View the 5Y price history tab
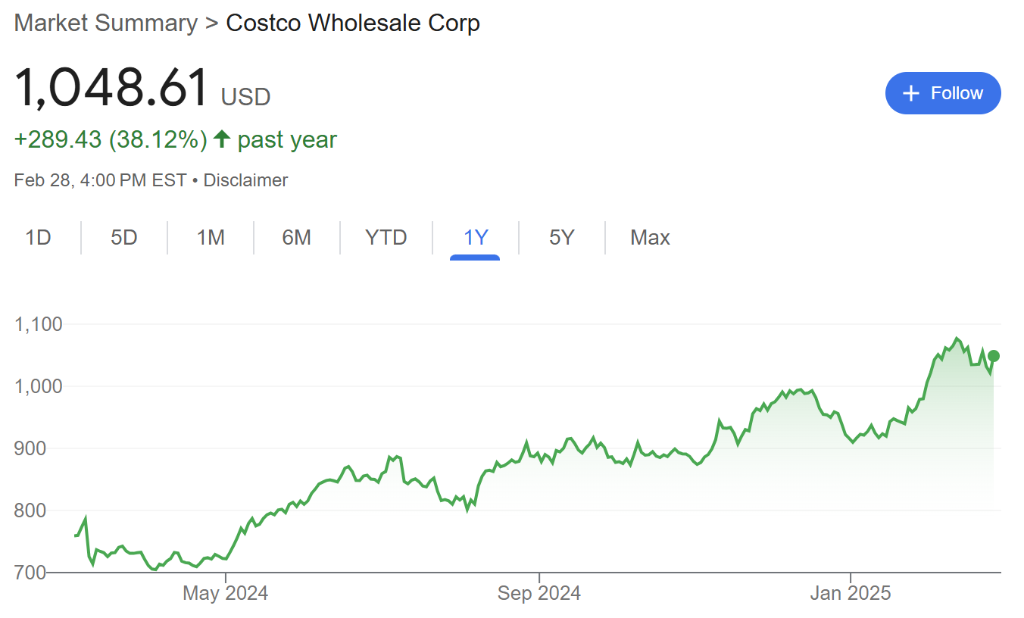1024x618 pixels. tap(562, 237)
